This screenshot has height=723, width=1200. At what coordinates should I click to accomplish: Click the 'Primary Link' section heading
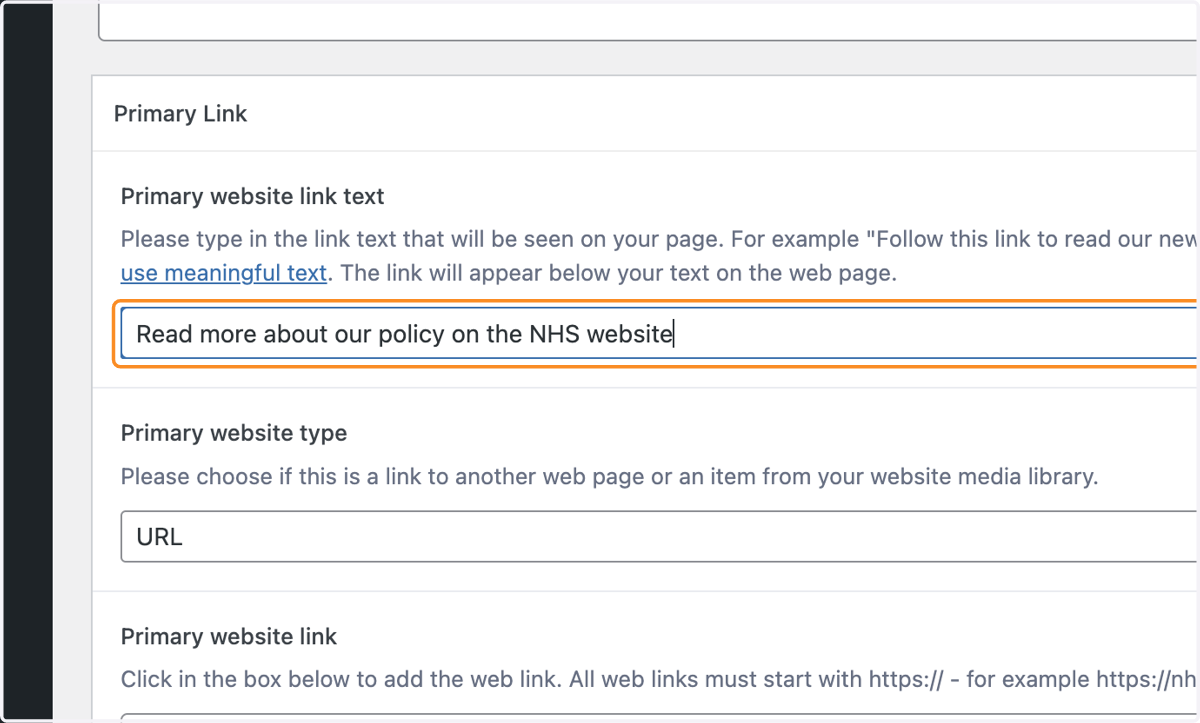(x=181, y=114)
